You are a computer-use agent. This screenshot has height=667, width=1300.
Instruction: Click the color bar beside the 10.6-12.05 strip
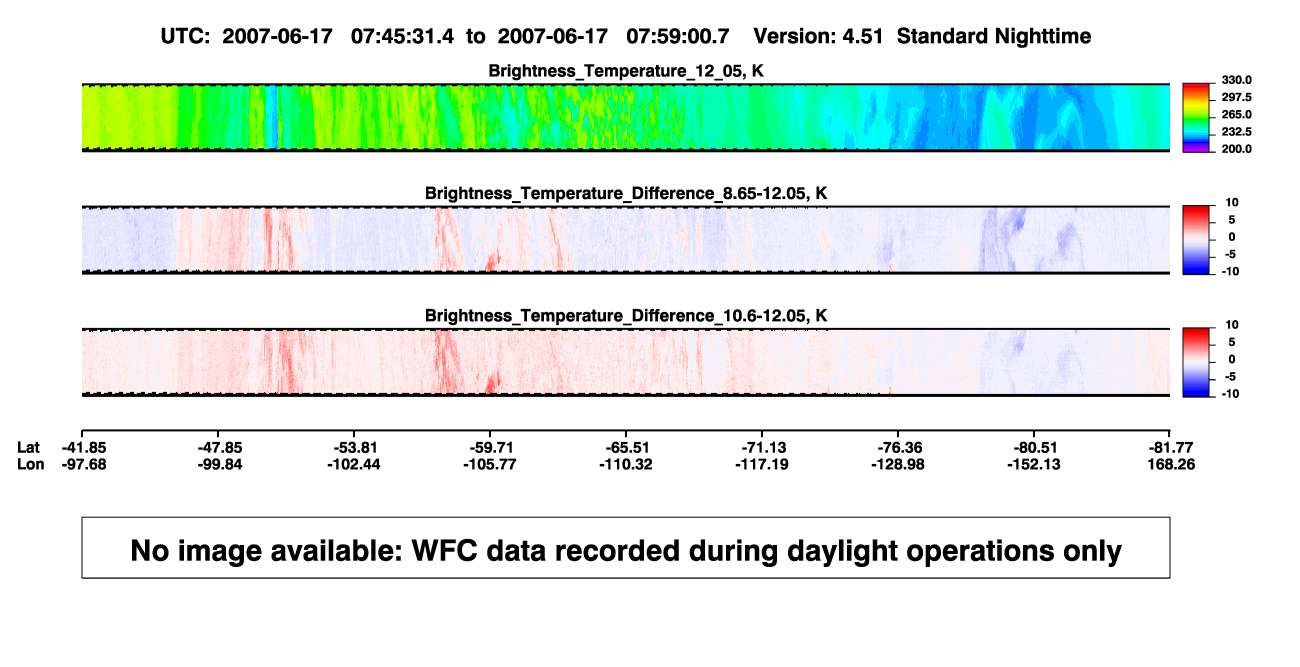[x=1196, y=363]
